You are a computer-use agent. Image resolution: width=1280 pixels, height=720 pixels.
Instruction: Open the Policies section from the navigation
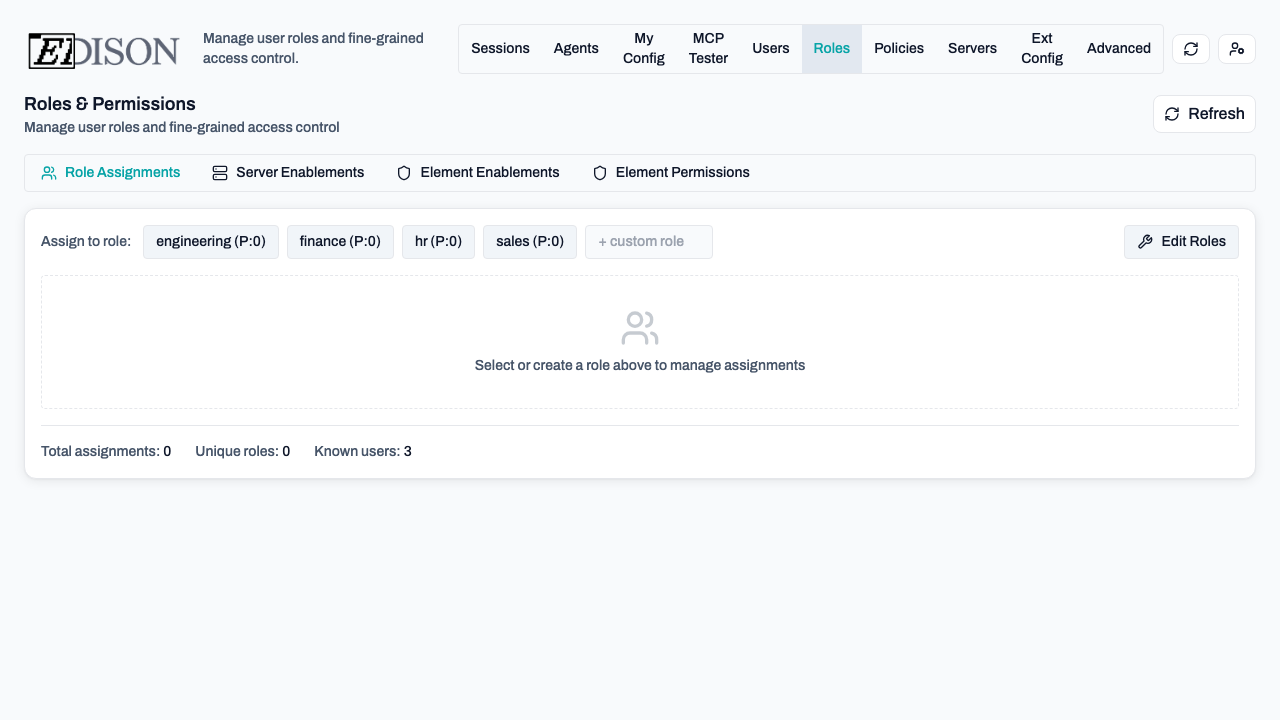898,48
